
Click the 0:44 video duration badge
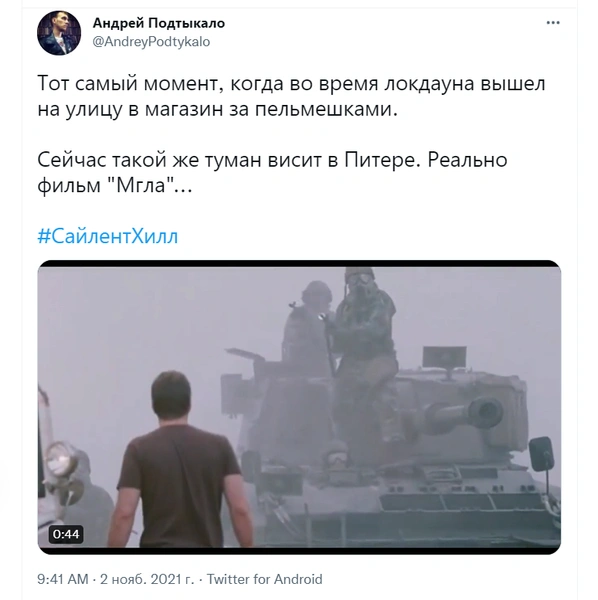pyautogui.click(x=66, y=534)
